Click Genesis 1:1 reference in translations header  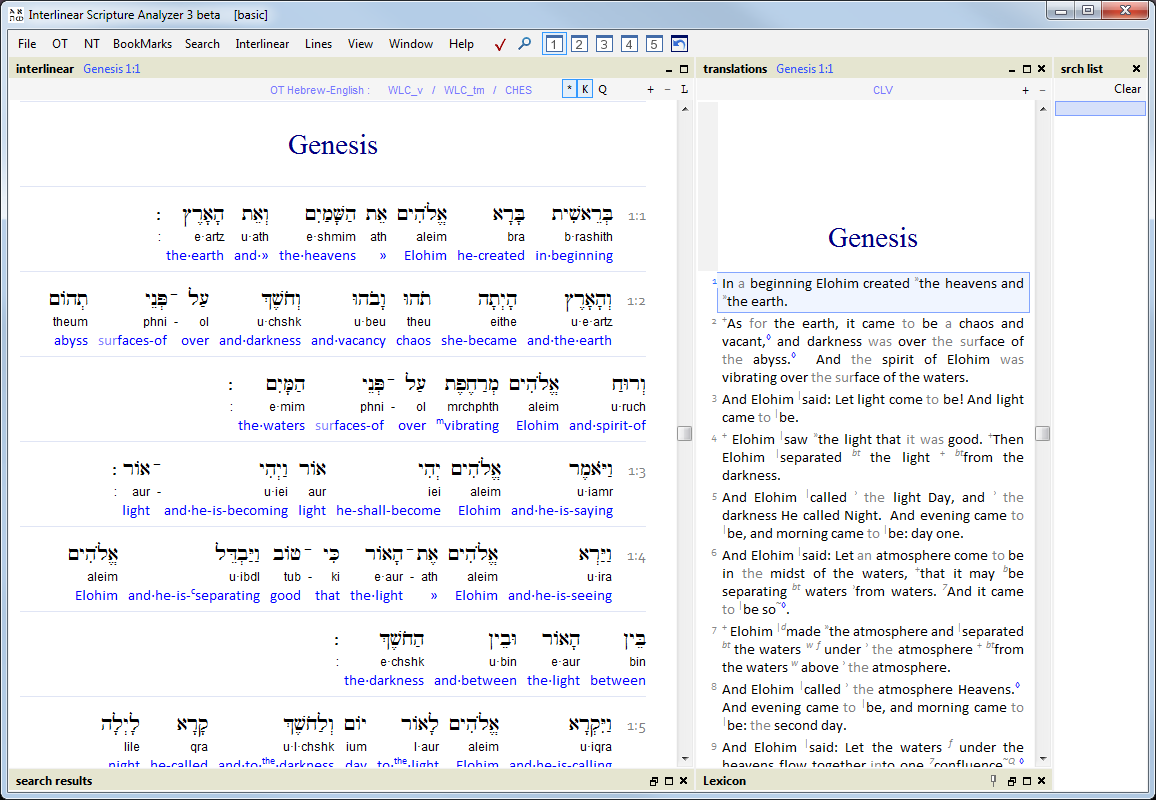[x=804, y=69]
